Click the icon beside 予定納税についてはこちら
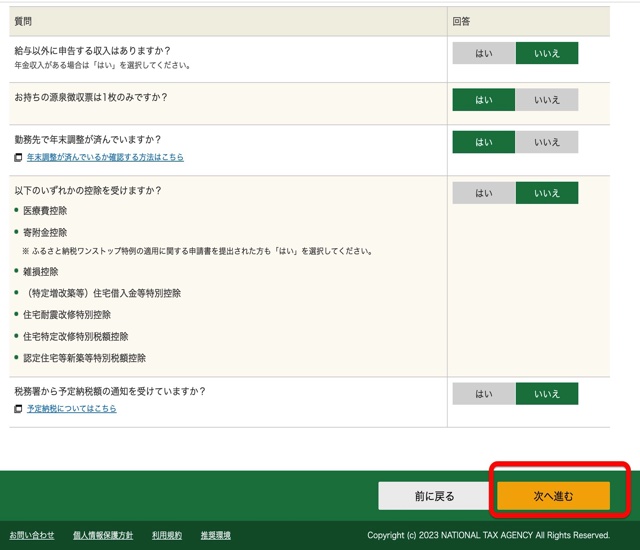 click(x=18, y=409)
